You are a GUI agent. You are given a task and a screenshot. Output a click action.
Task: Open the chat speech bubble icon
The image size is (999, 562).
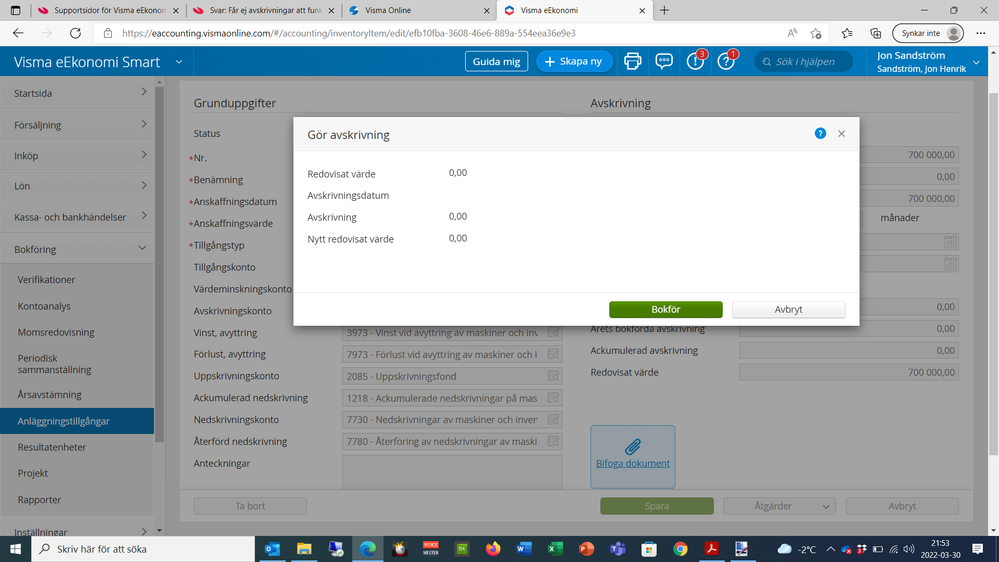pos(664,61)
